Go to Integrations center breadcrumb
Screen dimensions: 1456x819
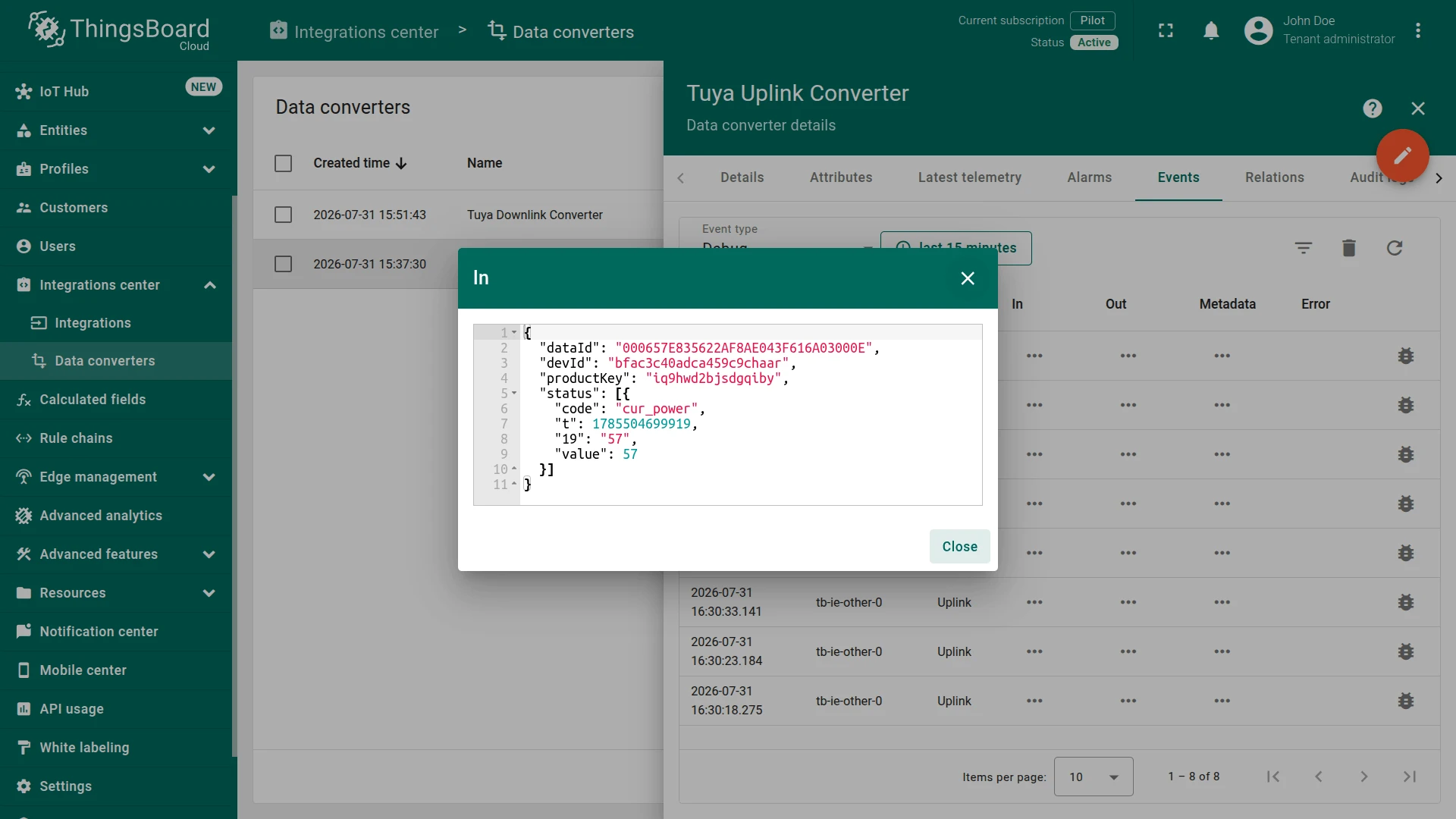pos(354,32)
